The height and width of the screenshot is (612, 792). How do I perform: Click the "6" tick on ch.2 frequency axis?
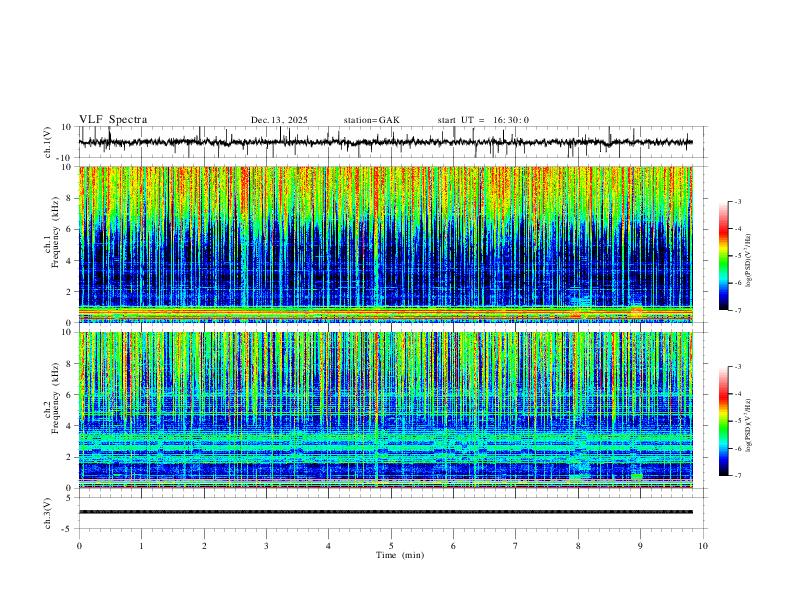pos(71,395)
